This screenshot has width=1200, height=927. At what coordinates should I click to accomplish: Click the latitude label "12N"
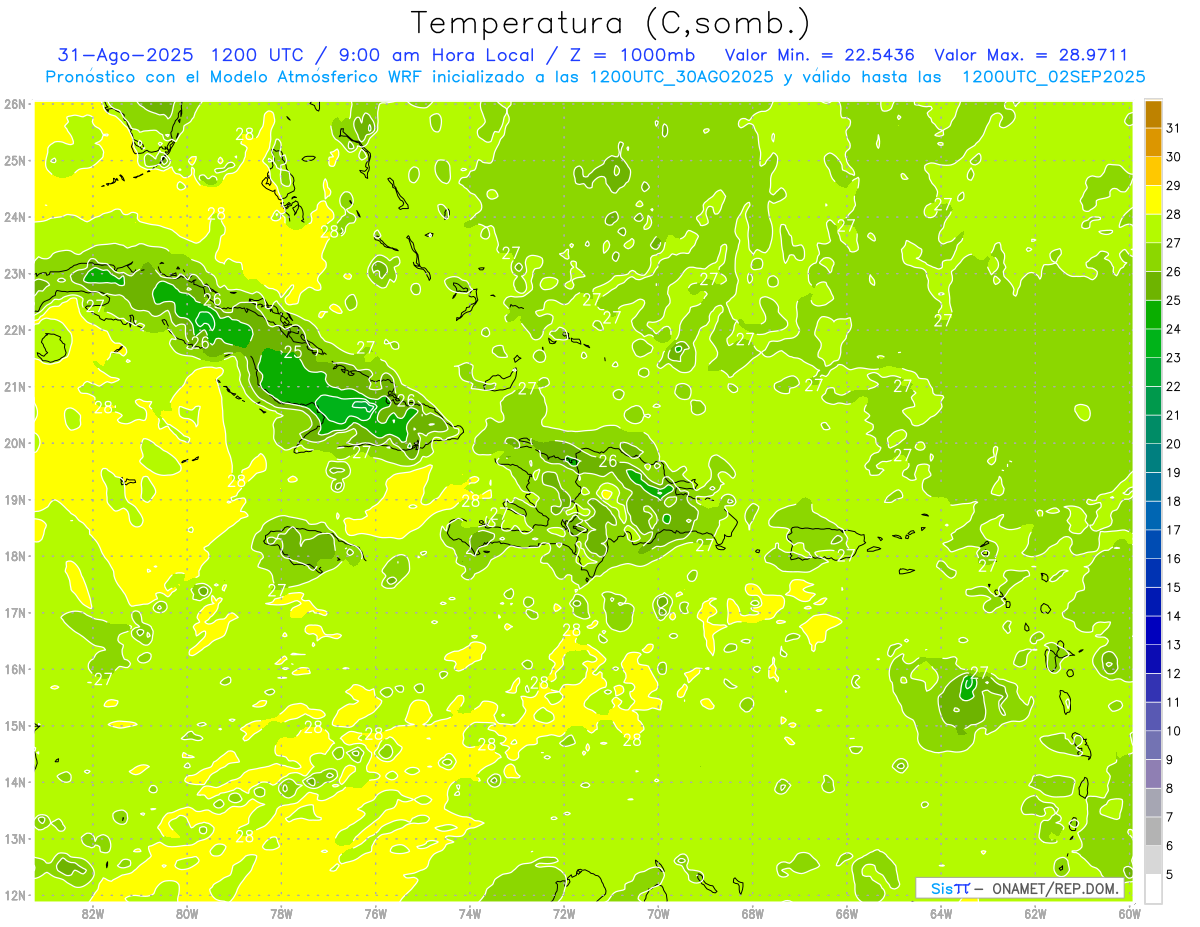[14, 895]
